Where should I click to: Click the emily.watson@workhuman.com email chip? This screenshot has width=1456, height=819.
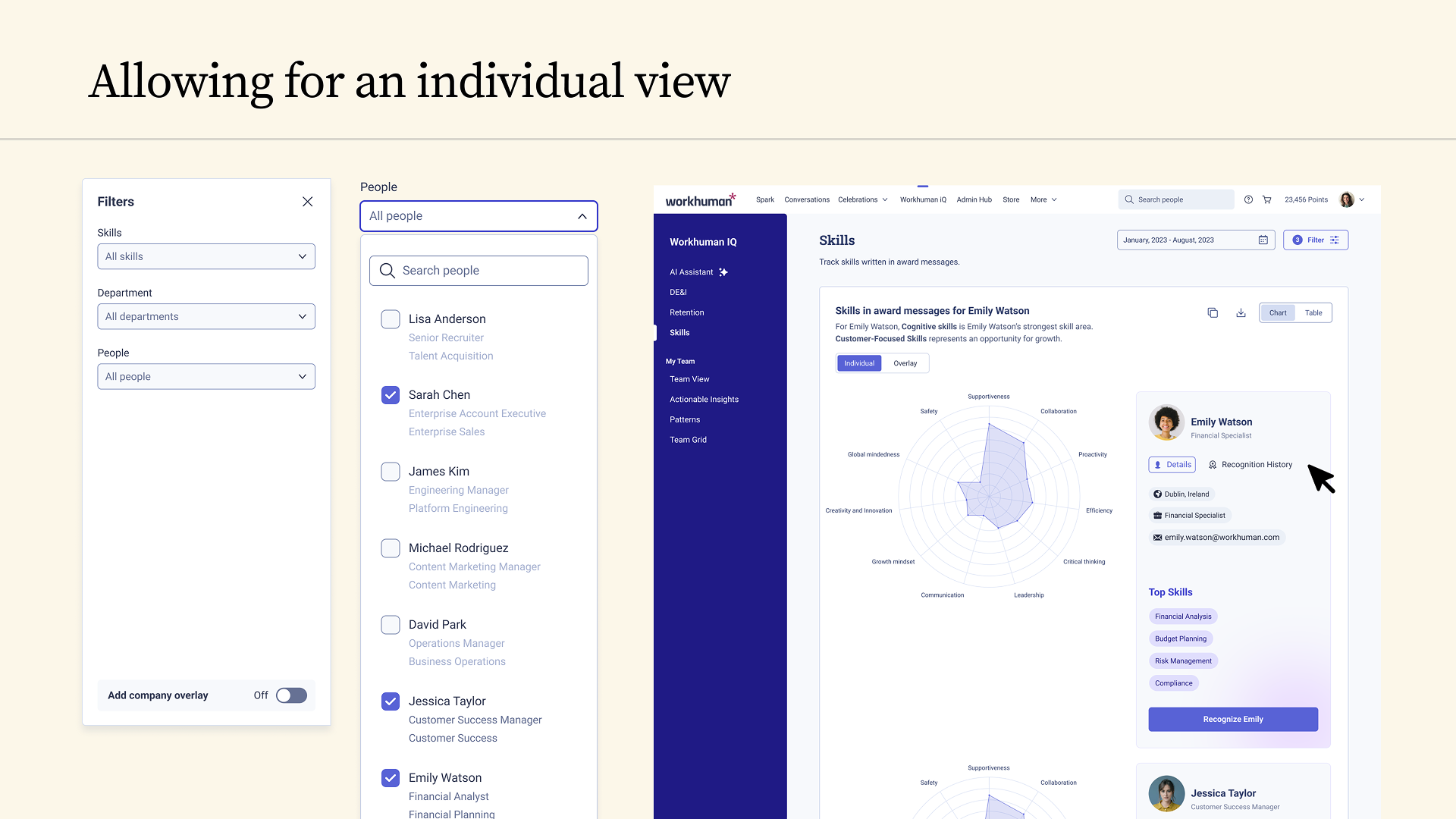coord(1216,538)
